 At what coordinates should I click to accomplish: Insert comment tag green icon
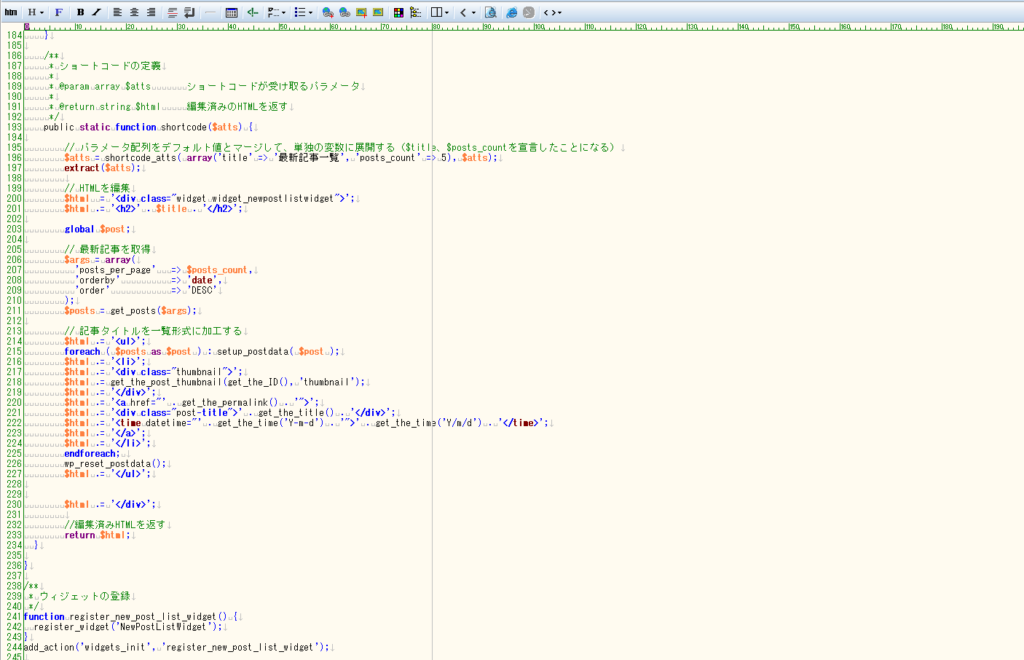click(x=252, y=12)
